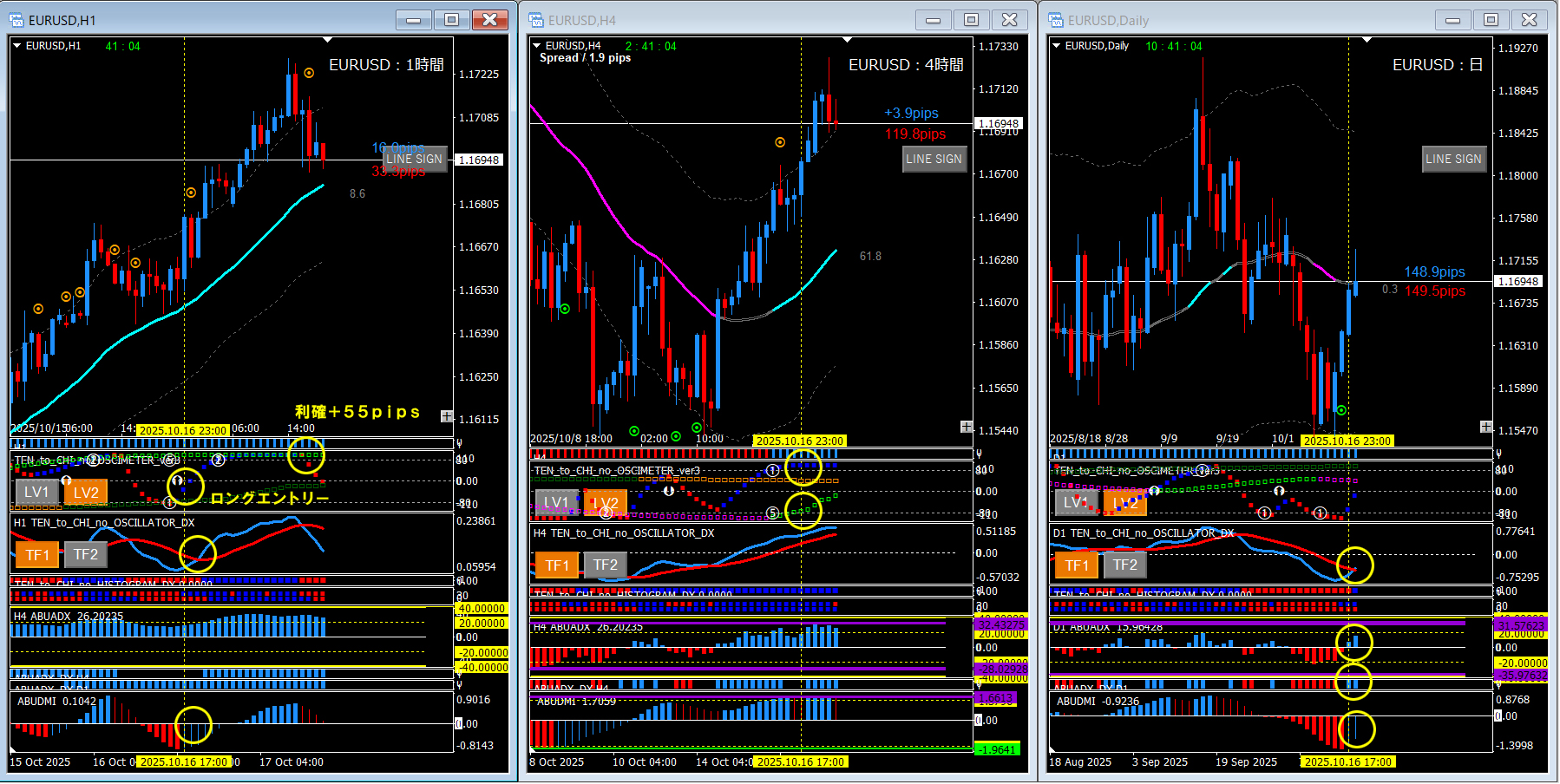The width and height of the screenshot is (1560, 784).
Task: Click the 'D1 TEN_to_CHI_no_OSCILLATOR_DX' indicator label
Action: click(1144, 533)
